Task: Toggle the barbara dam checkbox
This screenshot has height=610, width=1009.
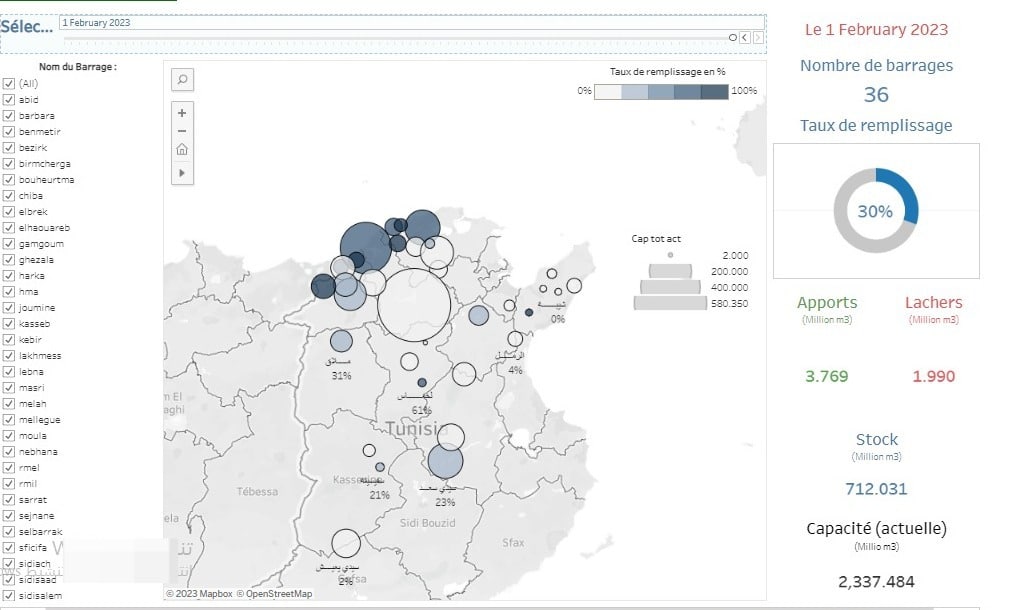Action: [x=9, y=116]
